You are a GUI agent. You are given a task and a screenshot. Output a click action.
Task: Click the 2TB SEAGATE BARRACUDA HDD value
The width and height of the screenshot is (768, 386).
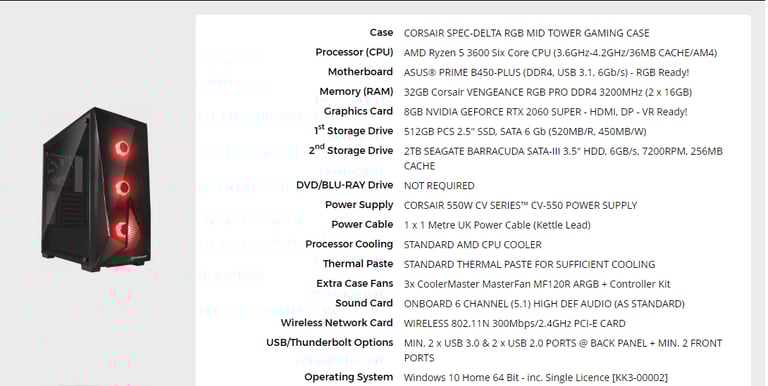[563, 158]
